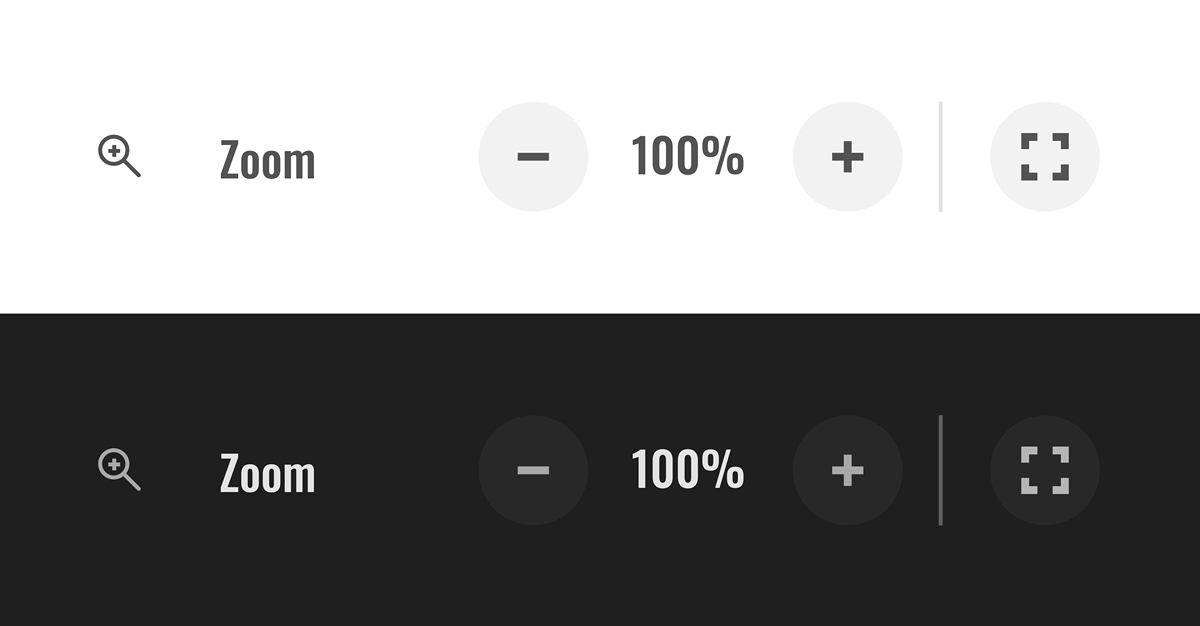Enter fullscreen using the dark theme button
This screenshot has height=626, width=1200.
click(1044, 470)
